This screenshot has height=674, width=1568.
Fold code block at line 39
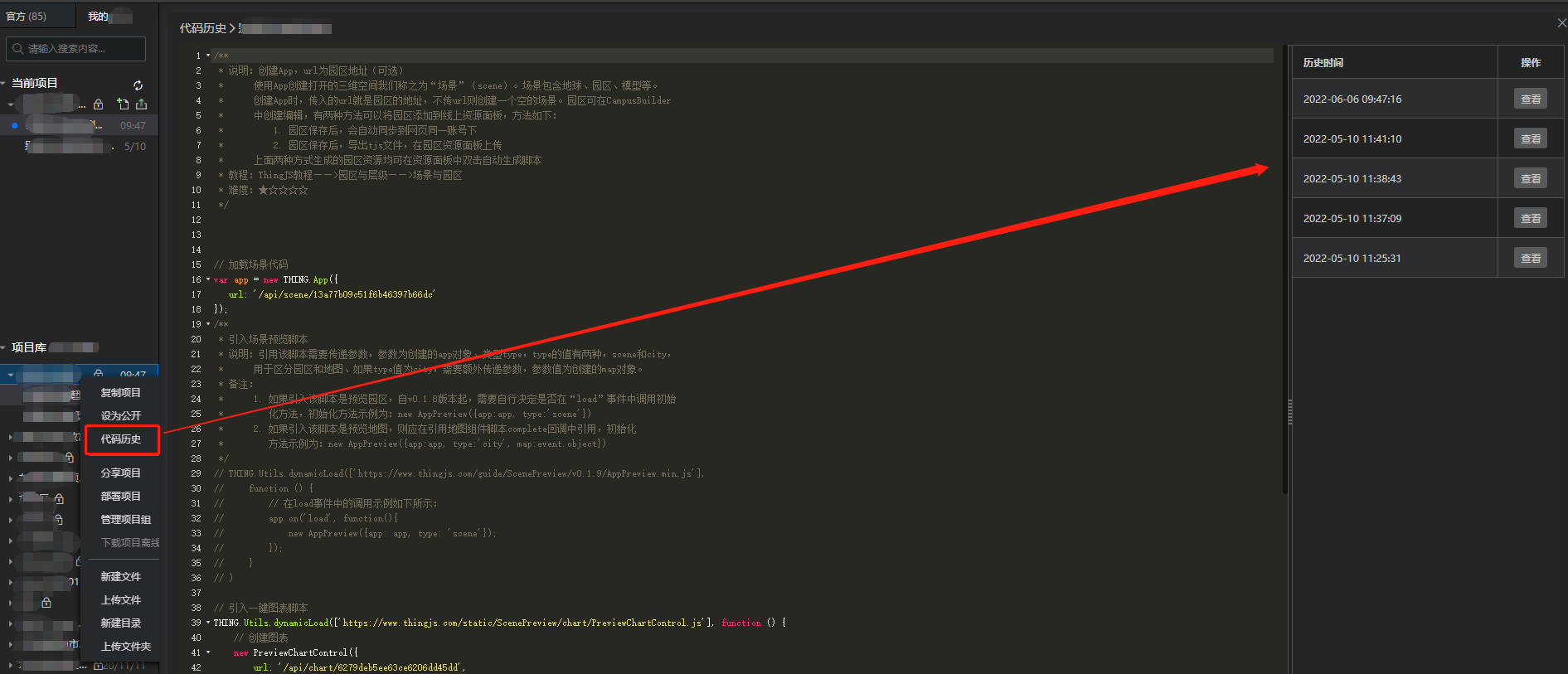click(207, 623)
